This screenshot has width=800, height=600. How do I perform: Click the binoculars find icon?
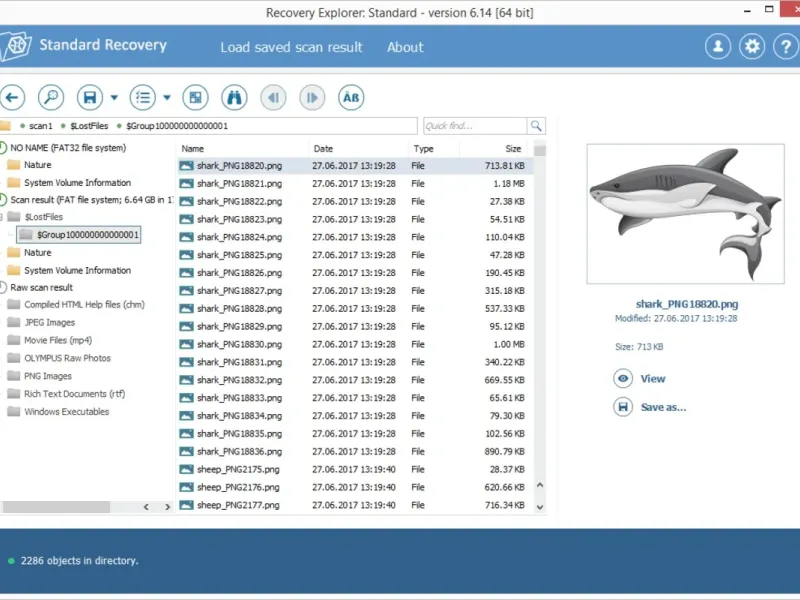[x=234, y=97]
